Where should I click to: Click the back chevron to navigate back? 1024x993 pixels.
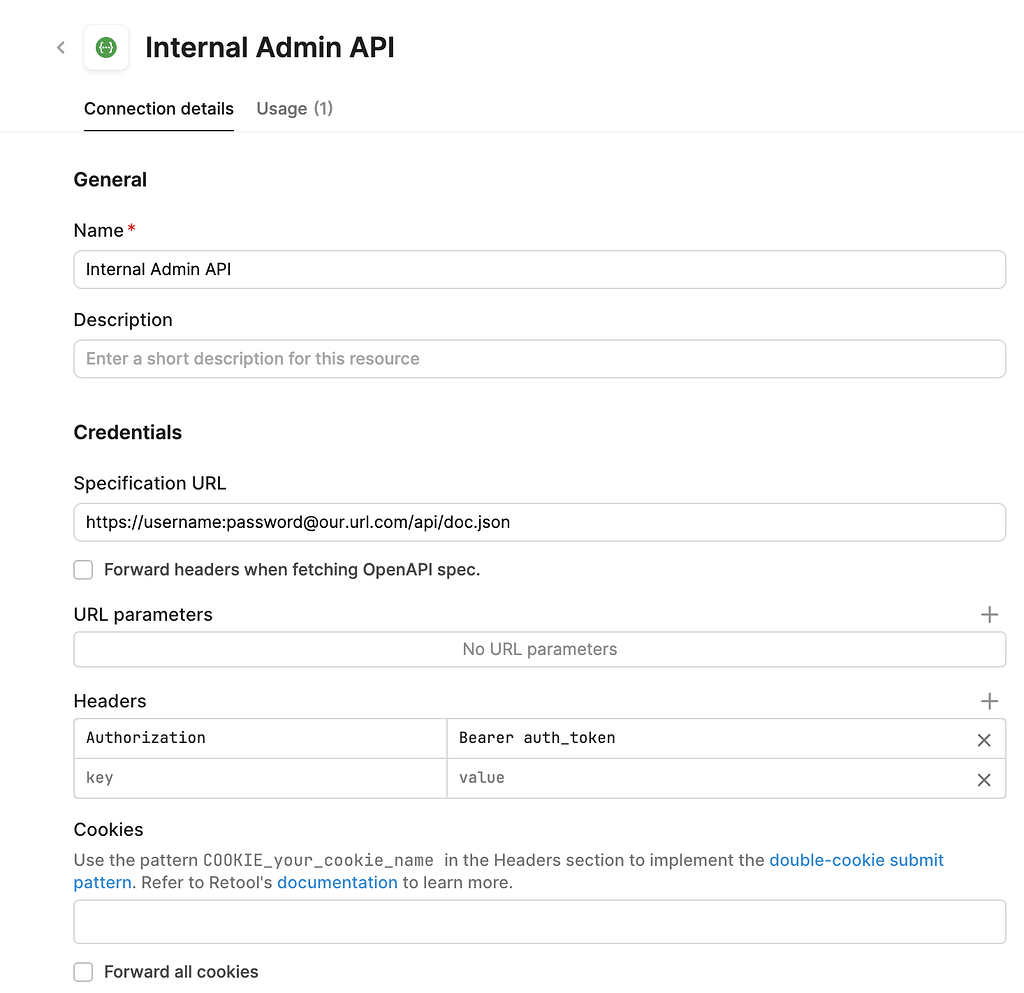click(x=60, y=47)
